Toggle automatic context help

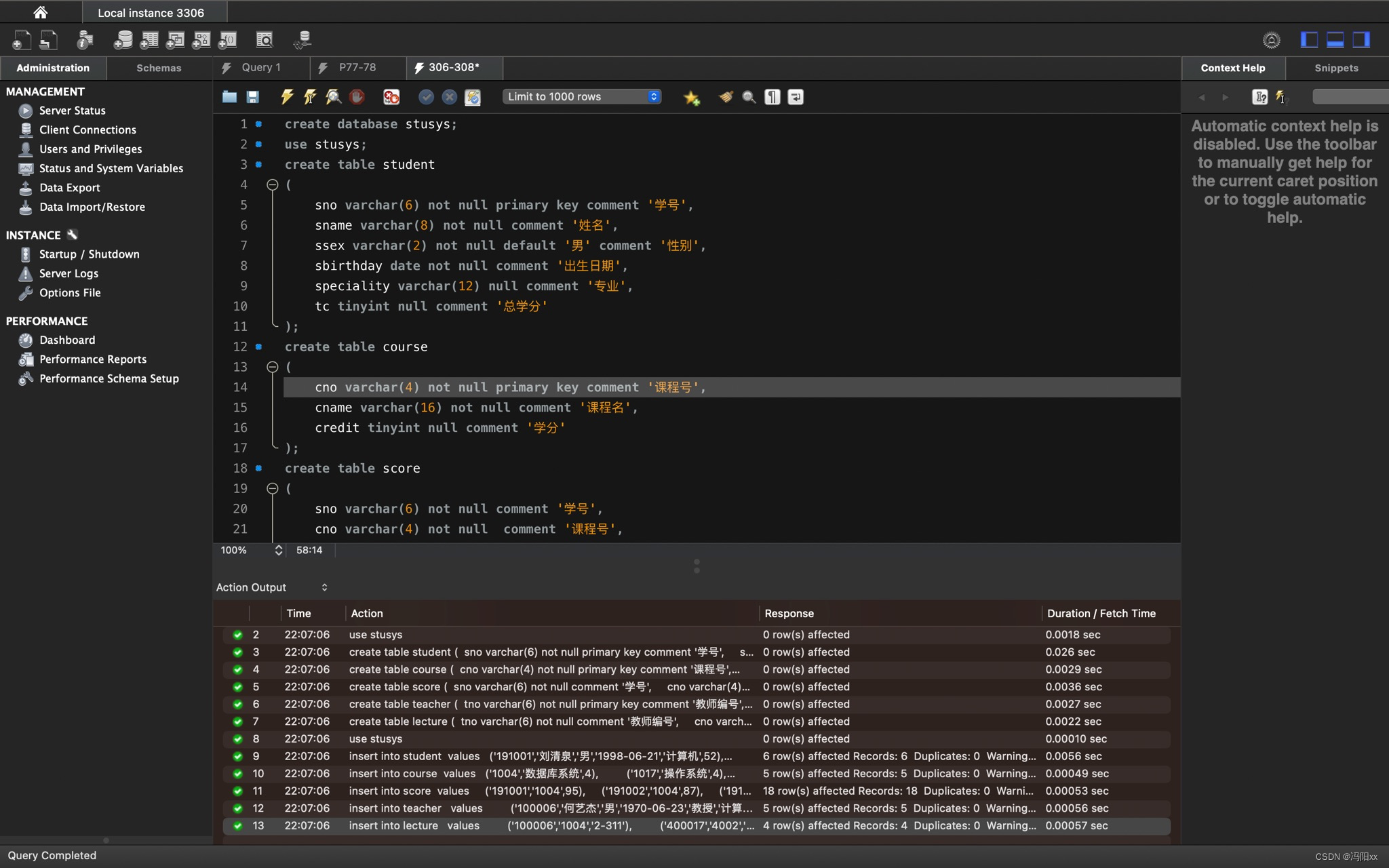(1281, 97)
